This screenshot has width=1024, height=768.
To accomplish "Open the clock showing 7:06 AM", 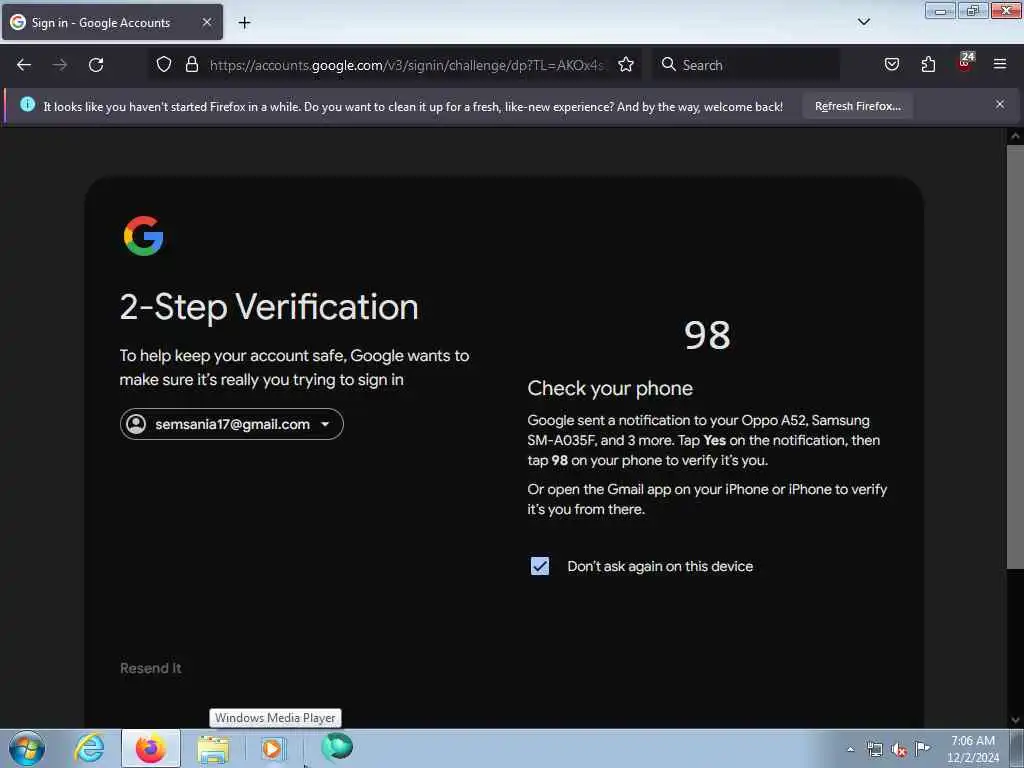I will pos(972,749).
